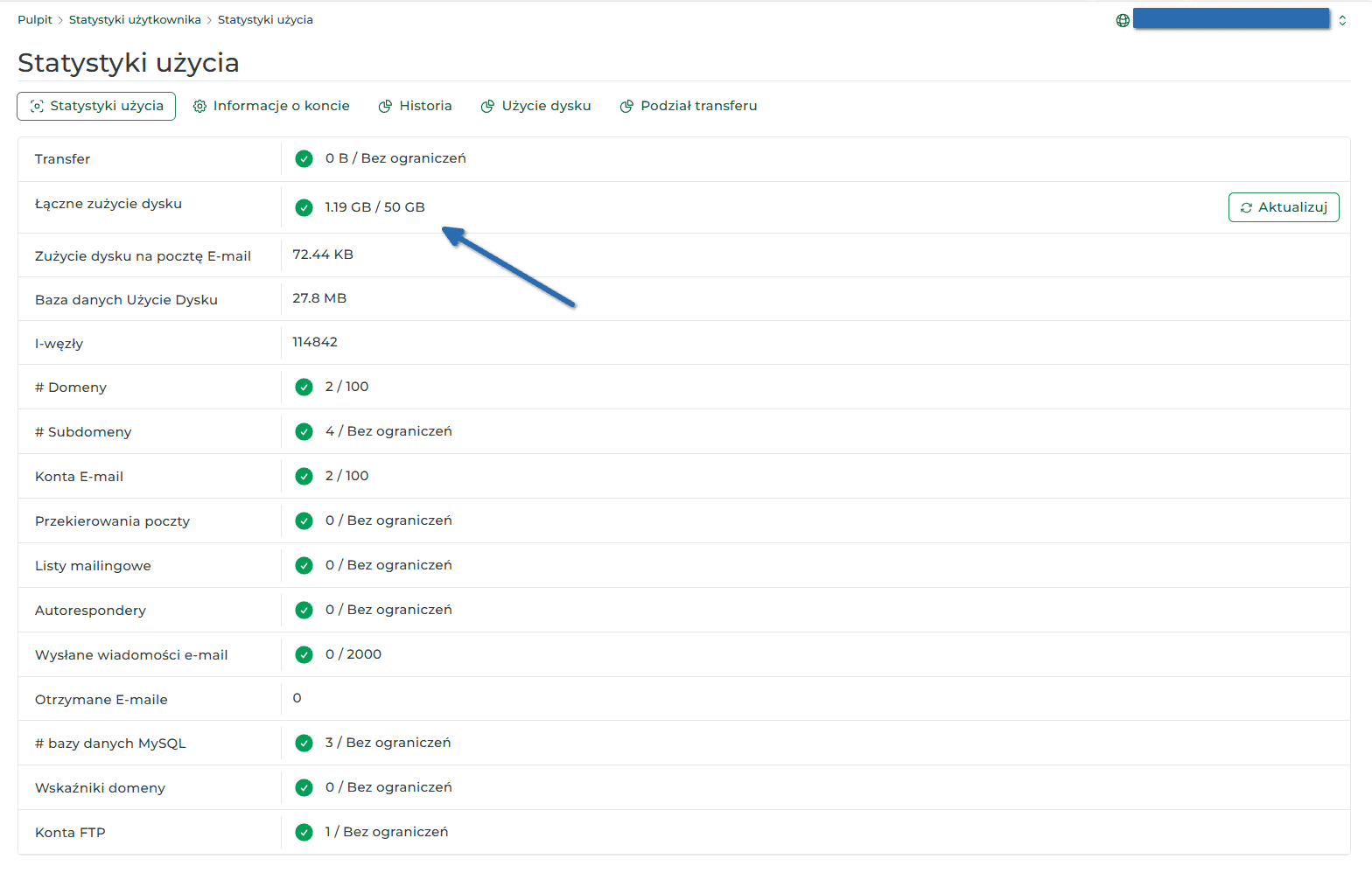This screenshot has height=887, width=1372.
Task: Click the pie chart icon on Historia tab
Action: [385, 106]
